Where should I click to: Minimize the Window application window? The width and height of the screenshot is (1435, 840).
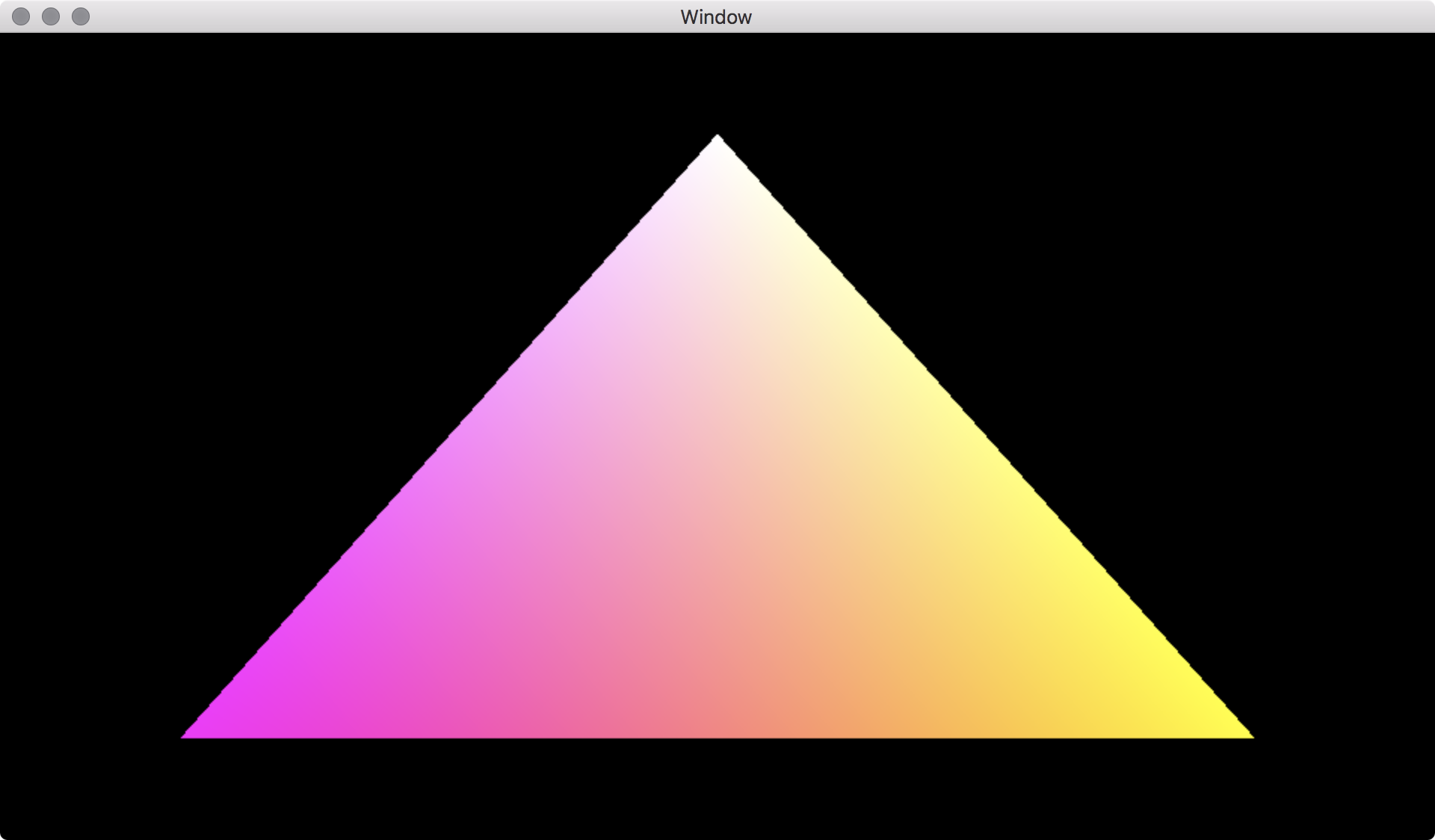point(49,16)
